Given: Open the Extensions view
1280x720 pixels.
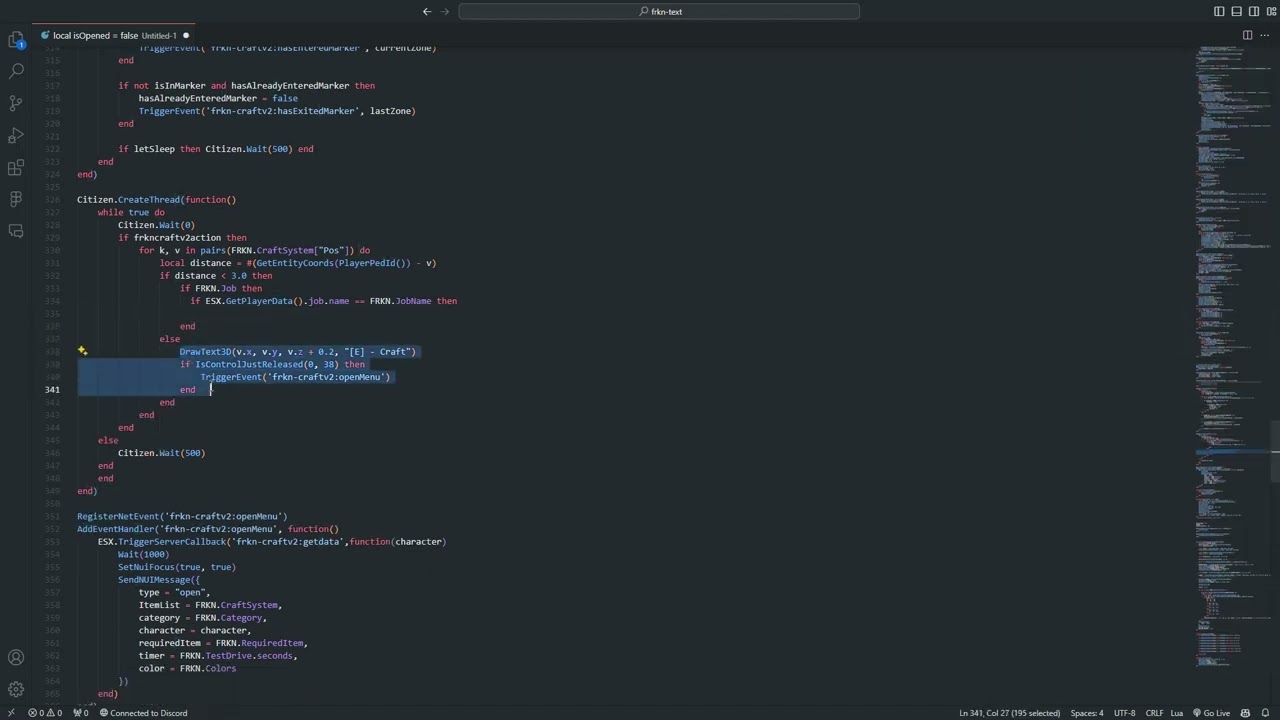Looking at the screenshot, I should [16, 168].
